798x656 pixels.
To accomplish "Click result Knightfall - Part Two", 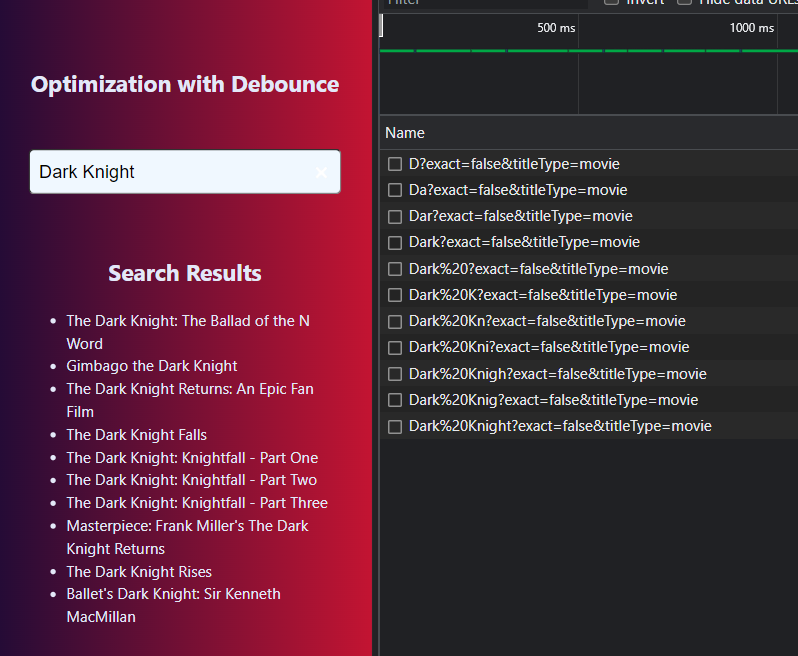I will coord(191,480).
